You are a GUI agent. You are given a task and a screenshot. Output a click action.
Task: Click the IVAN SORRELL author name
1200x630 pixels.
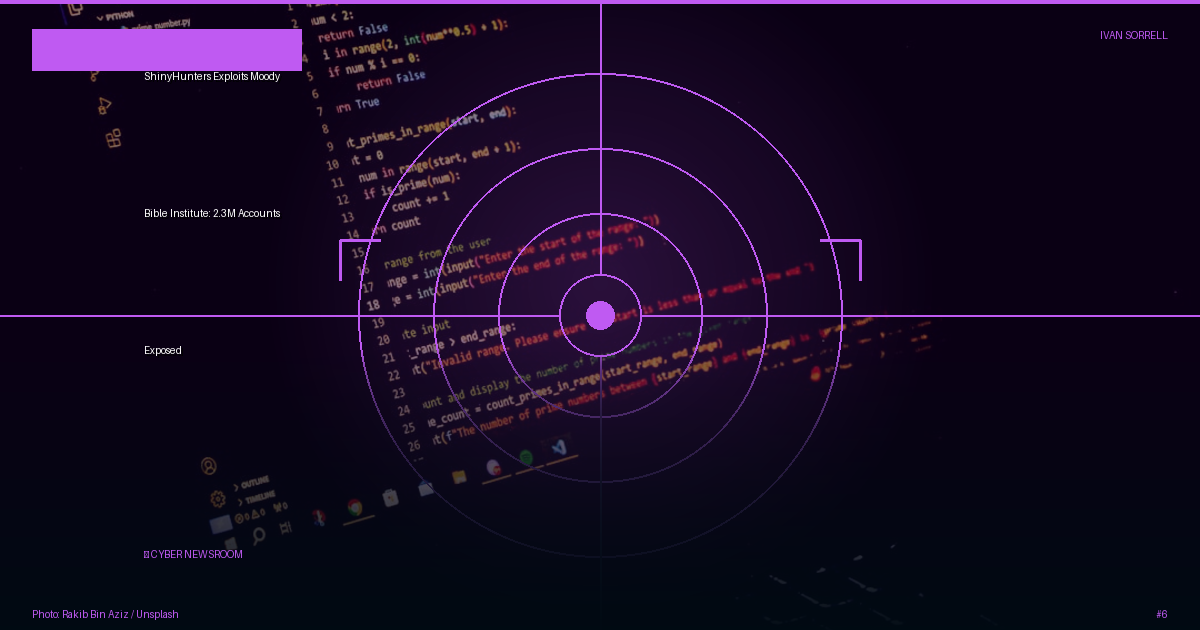click(x=1134, y=35)
